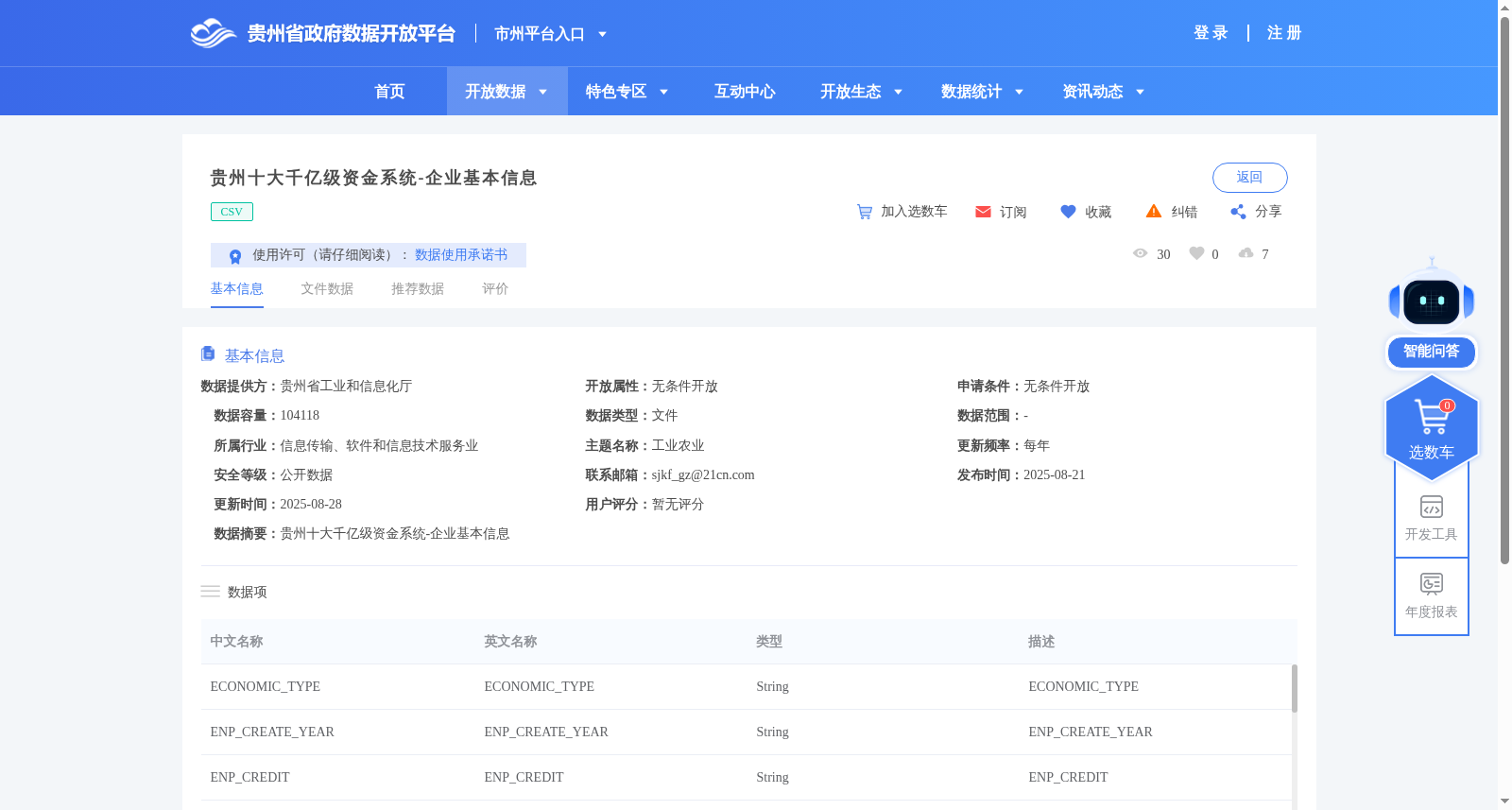Expand the 开放数据 menu arrow

[542, 93]
